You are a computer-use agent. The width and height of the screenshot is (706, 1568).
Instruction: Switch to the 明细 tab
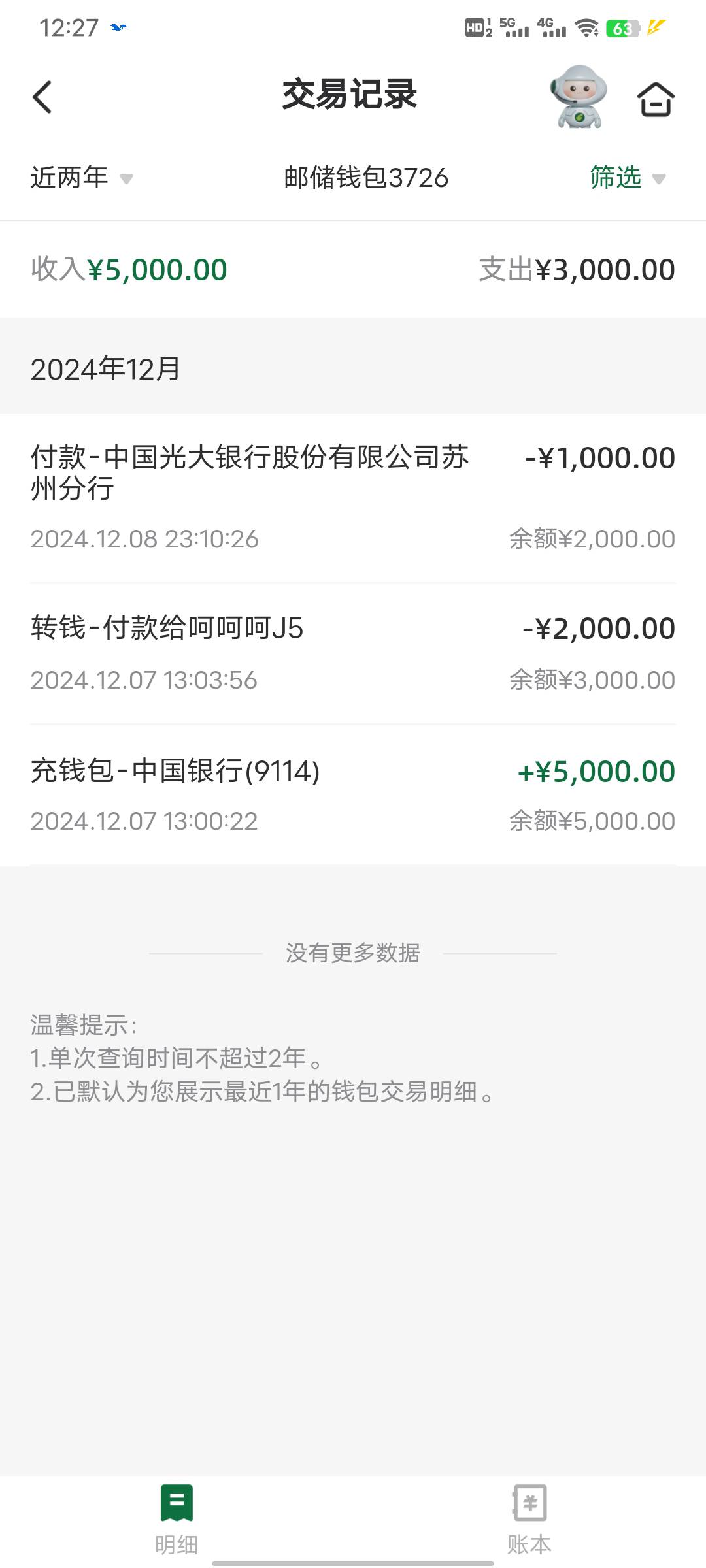(x=176, y=1543)
